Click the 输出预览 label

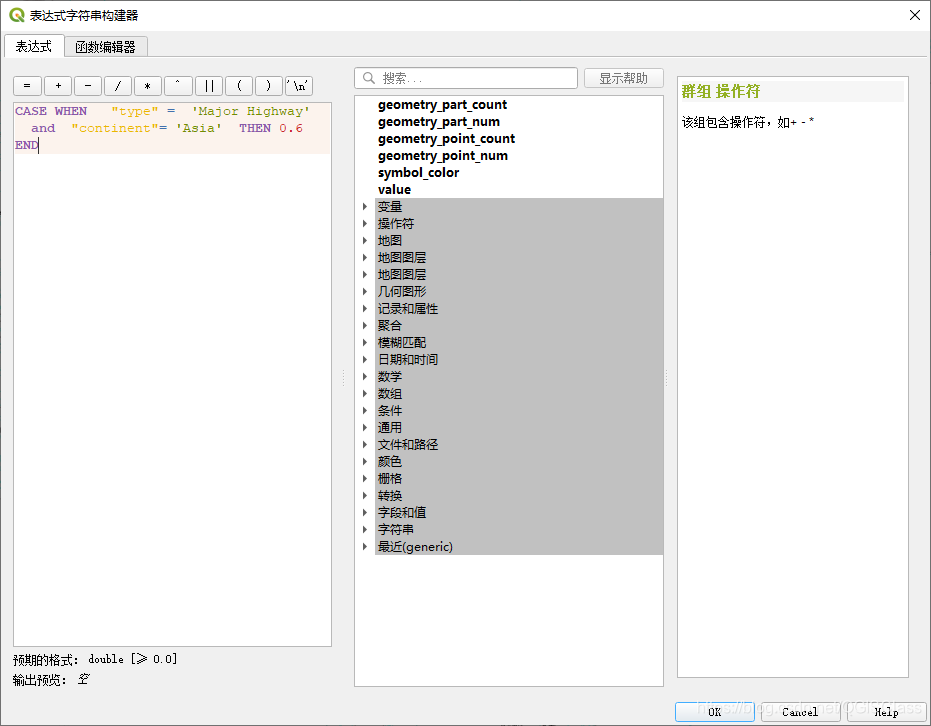(x=39, y=680)
